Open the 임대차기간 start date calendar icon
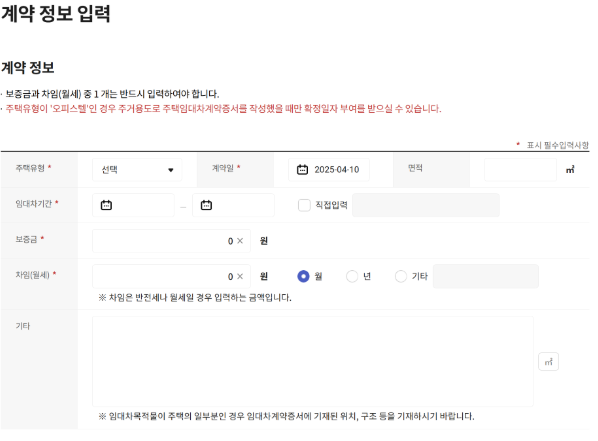 [106, 205]
